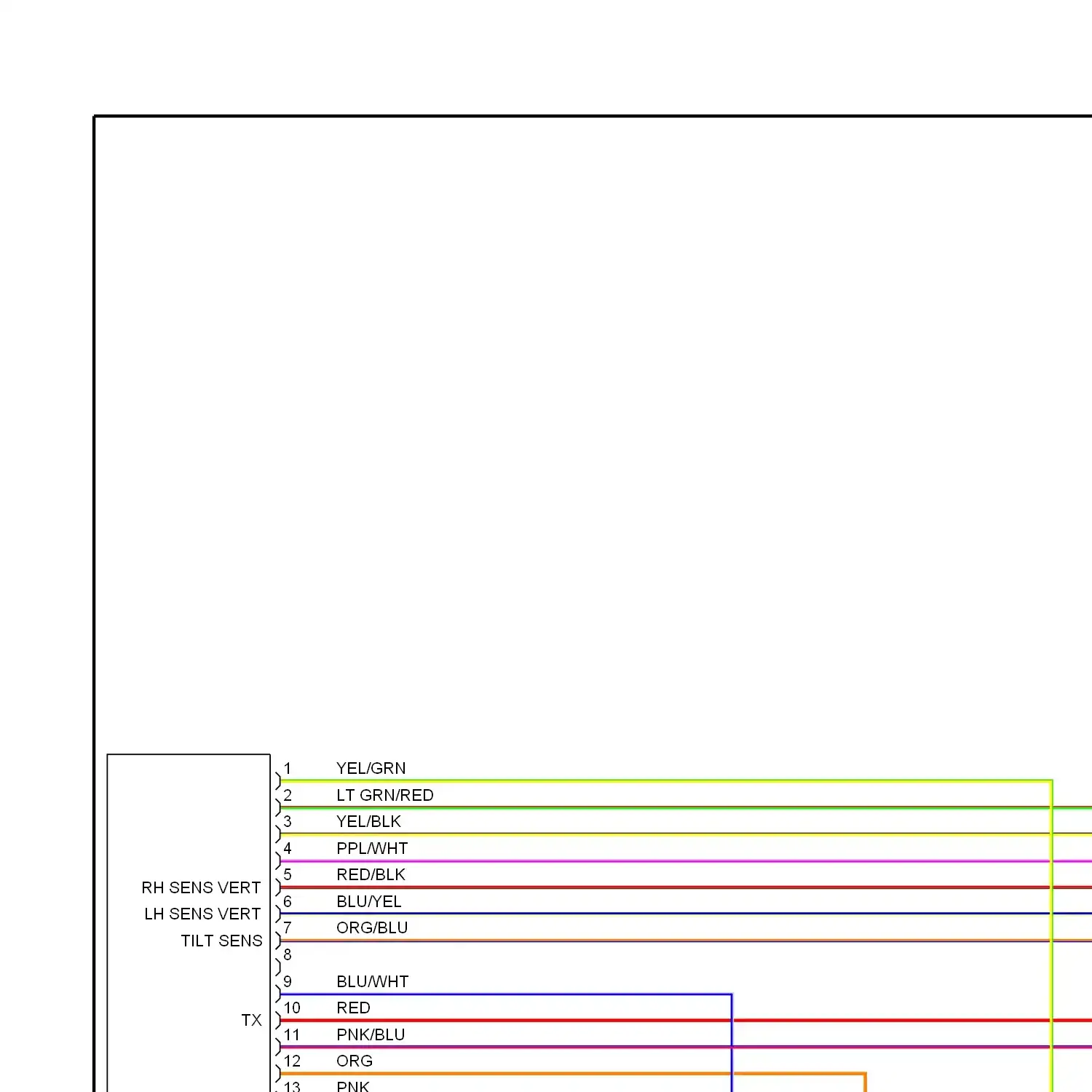Click the PNK/BLU wire label
The image size is (1092, 1092).
point(371,1034)
